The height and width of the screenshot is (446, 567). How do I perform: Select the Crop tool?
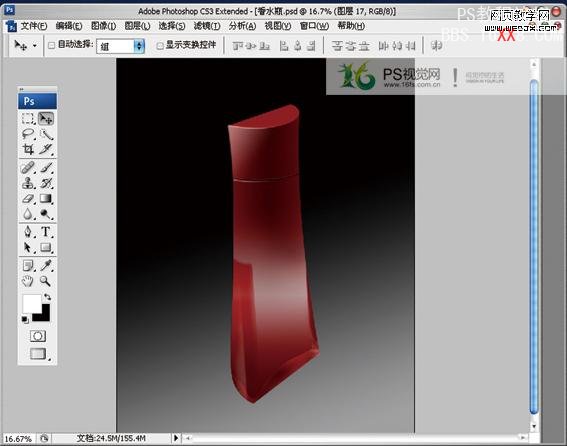(28, 149)
